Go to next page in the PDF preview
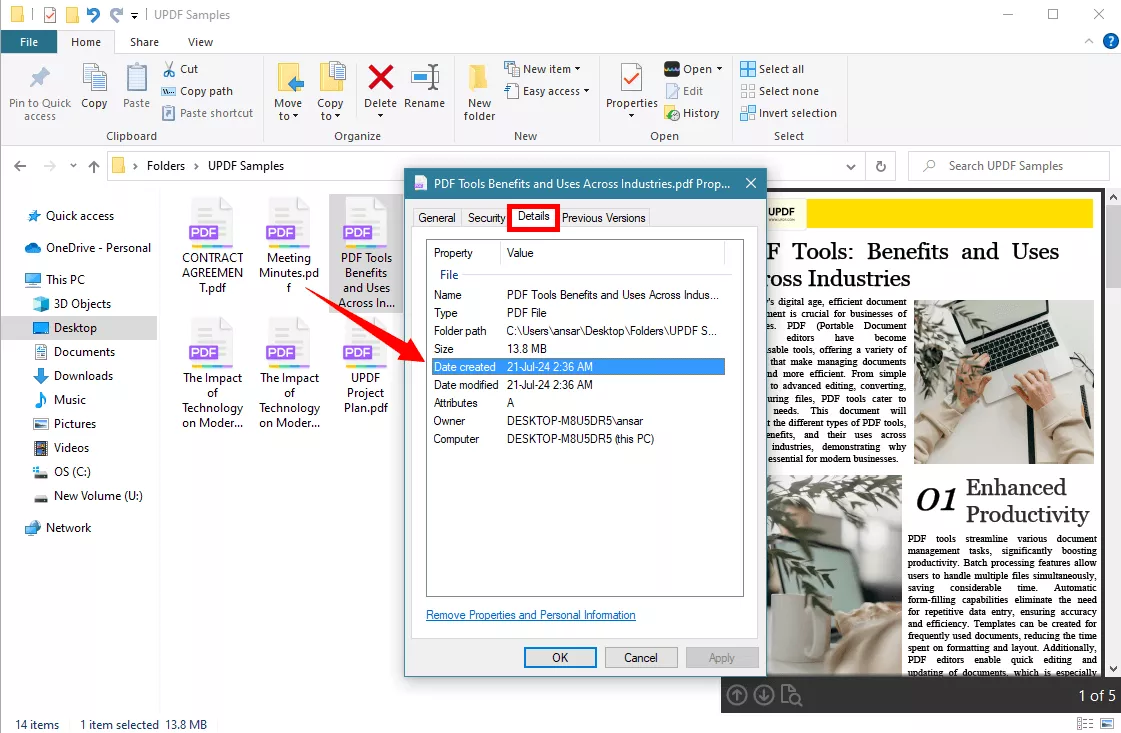The width and height of the screenshot is (1121, 733). click(763, 696)
